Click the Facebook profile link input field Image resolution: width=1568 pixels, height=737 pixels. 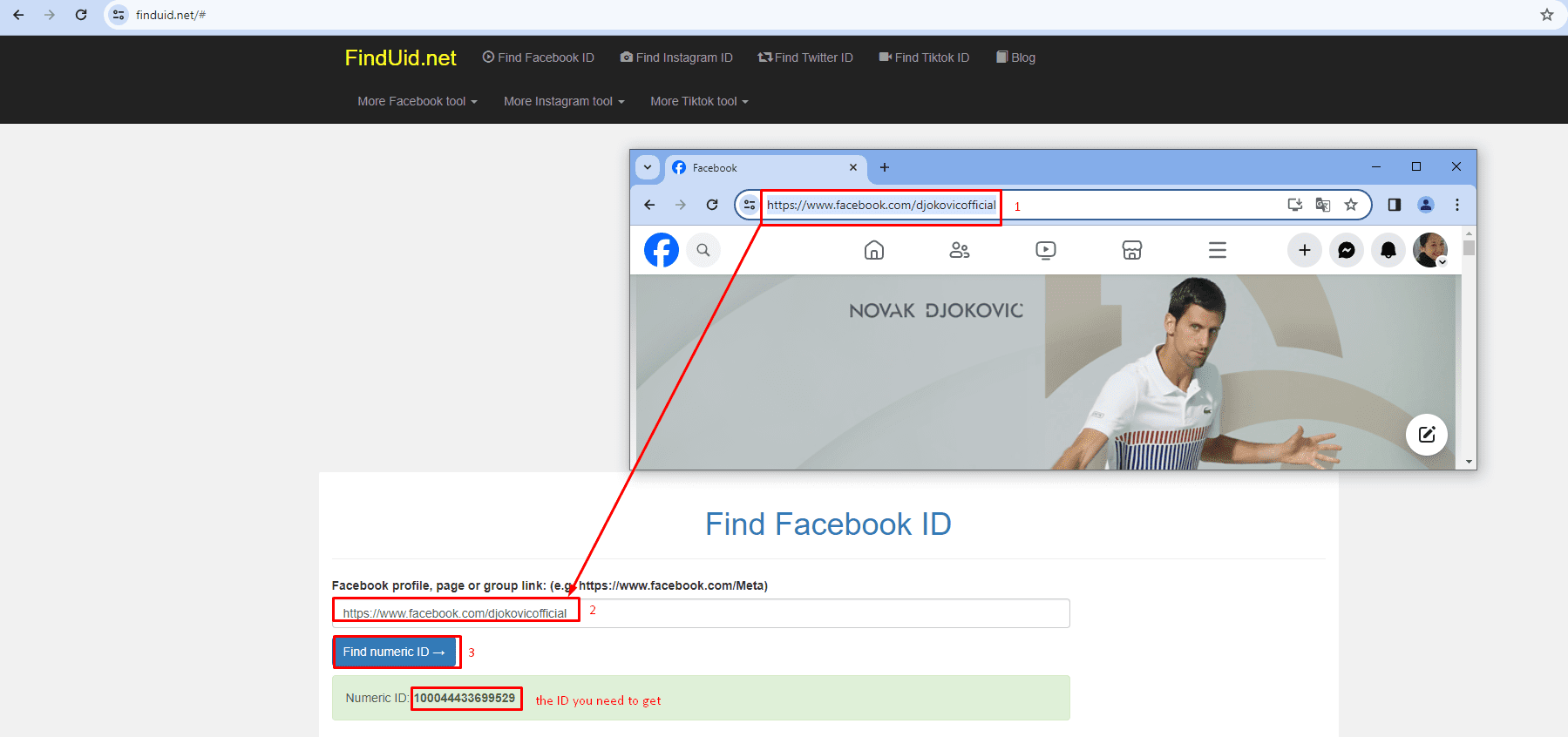pos(701,613)
